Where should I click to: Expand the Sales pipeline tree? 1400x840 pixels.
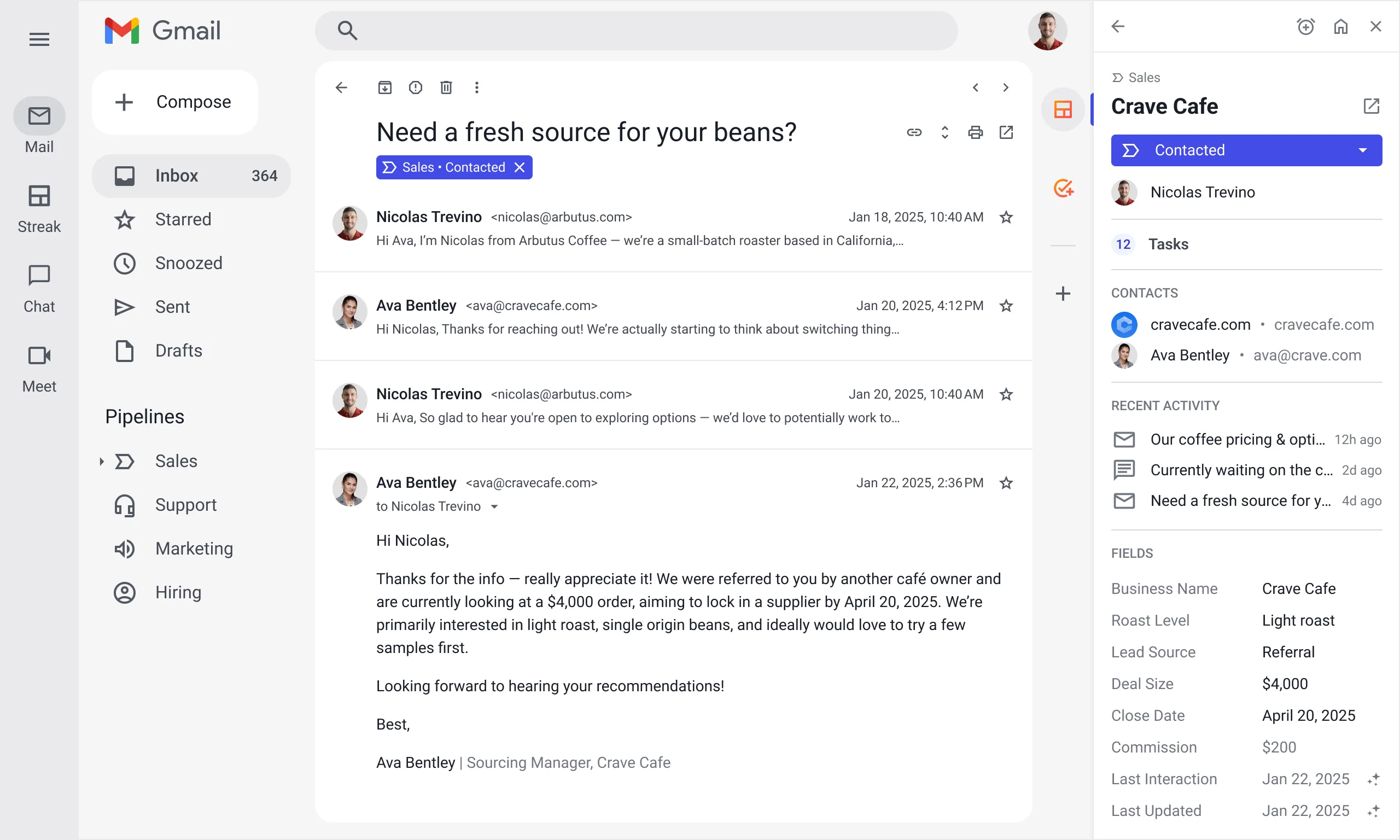pos(102,462)
